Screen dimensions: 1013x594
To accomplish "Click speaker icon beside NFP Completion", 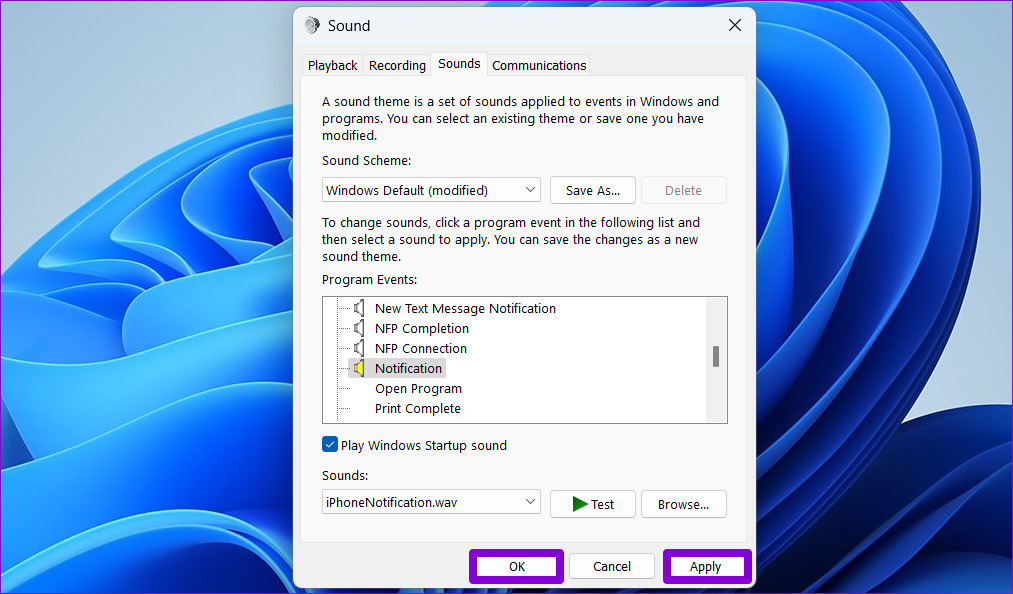I will click(359, 328).
